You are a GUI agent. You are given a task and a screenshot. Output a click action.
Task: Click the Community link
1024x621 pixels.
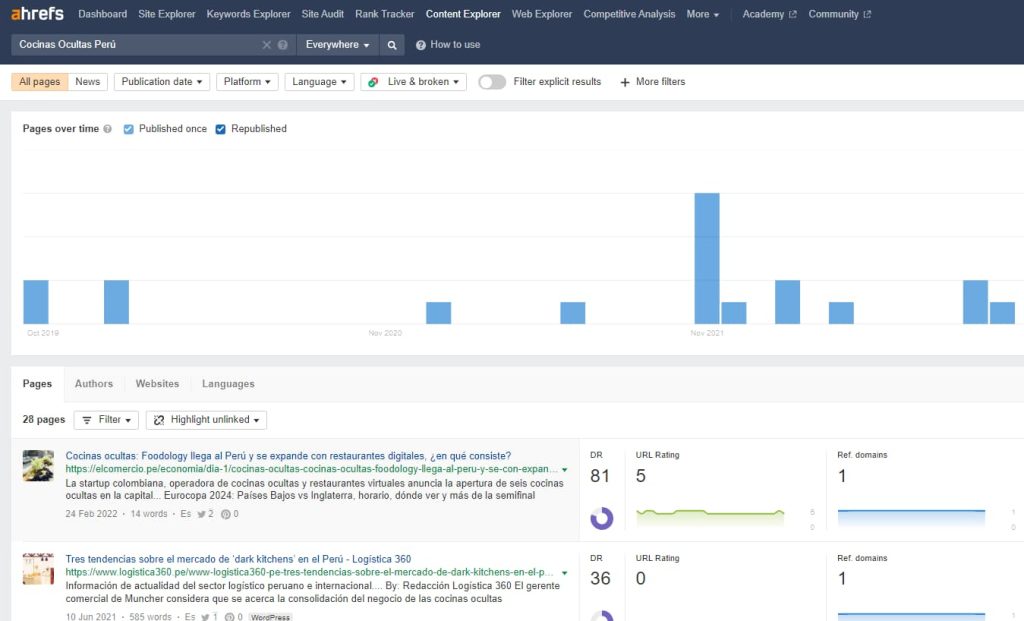pos(833,14)
